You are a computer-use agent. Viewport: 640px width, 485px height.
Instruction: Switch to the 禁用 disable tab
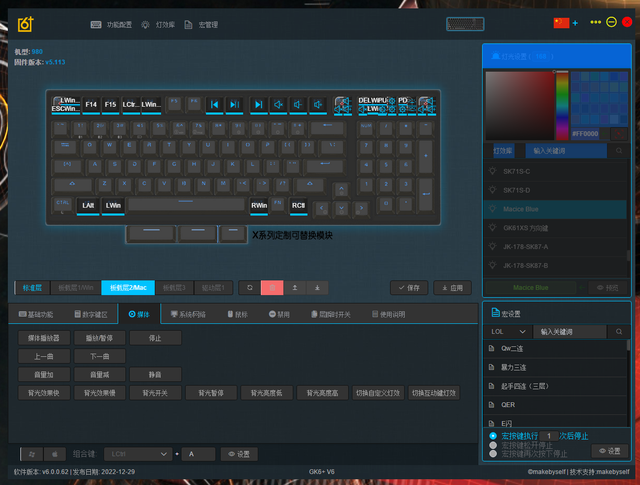coord(279,314)
